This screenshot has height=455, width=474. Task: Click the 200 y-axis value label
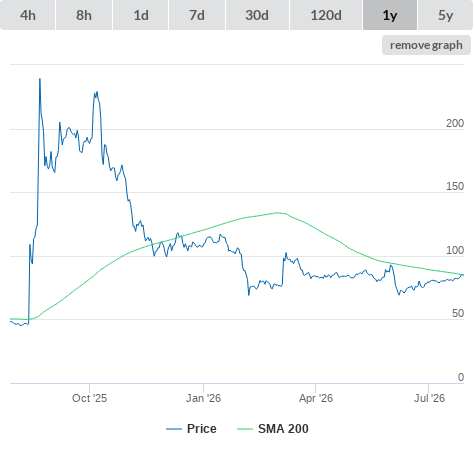[455, 123]
